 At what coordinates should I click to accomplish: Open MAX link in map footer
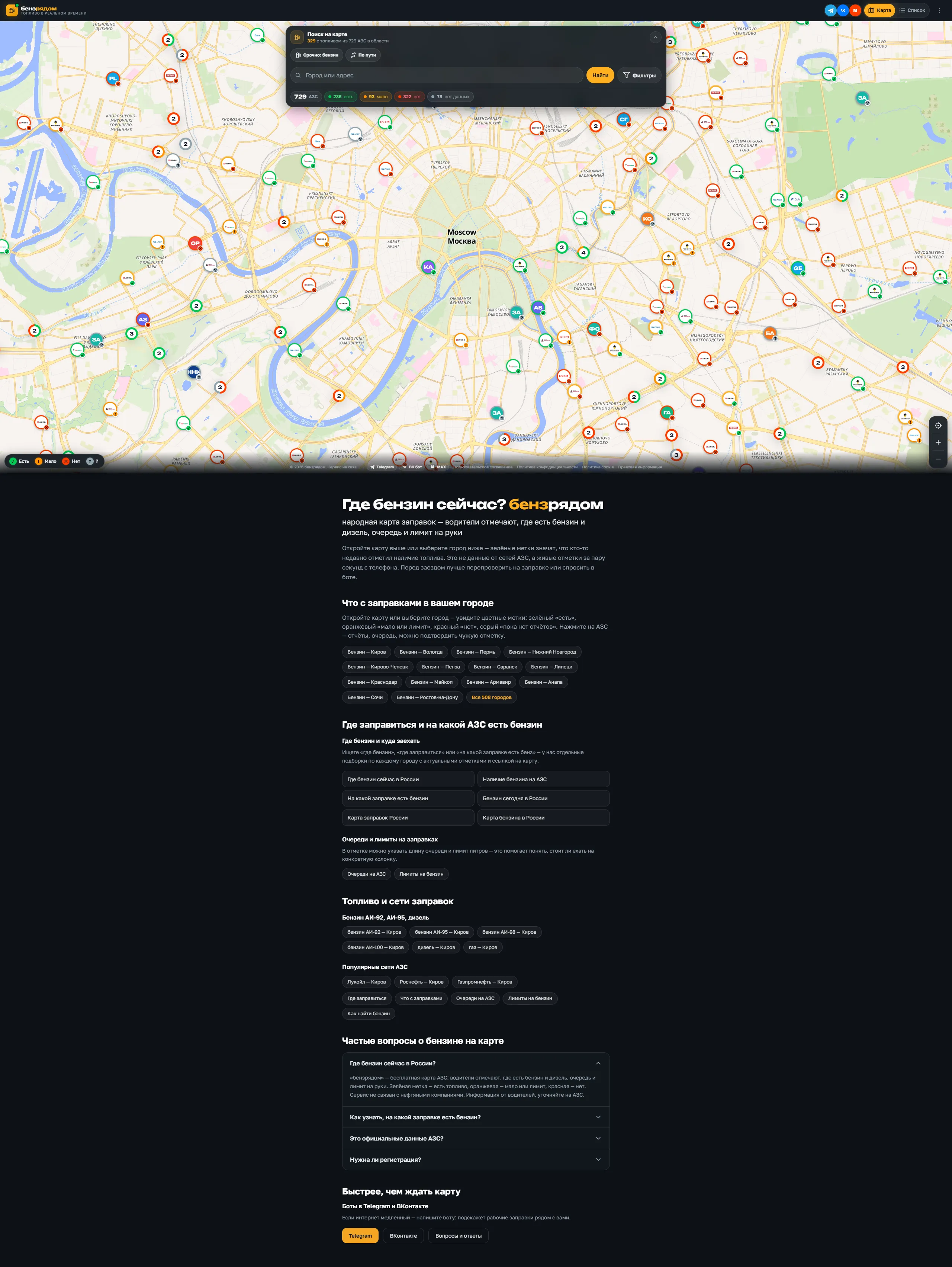(x=438, y=467)
